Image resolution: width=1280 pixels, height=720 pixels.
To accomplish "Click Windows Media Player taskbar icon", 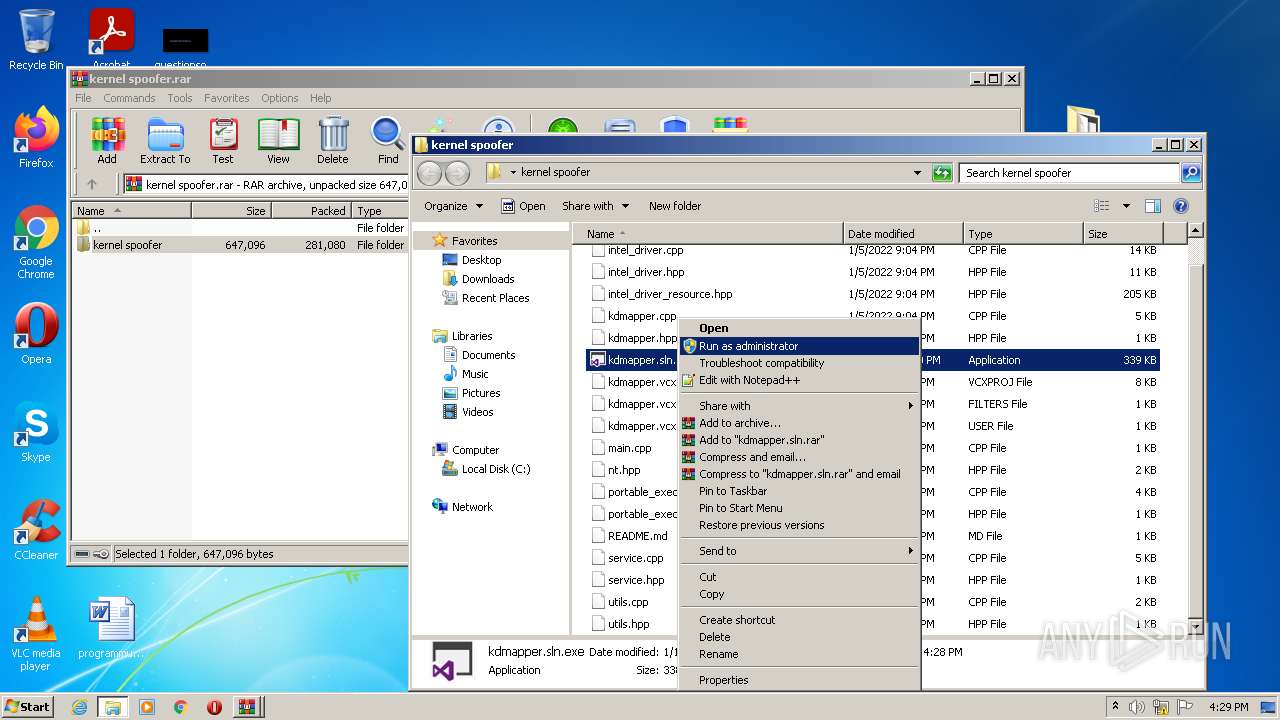I will point(147,707).
